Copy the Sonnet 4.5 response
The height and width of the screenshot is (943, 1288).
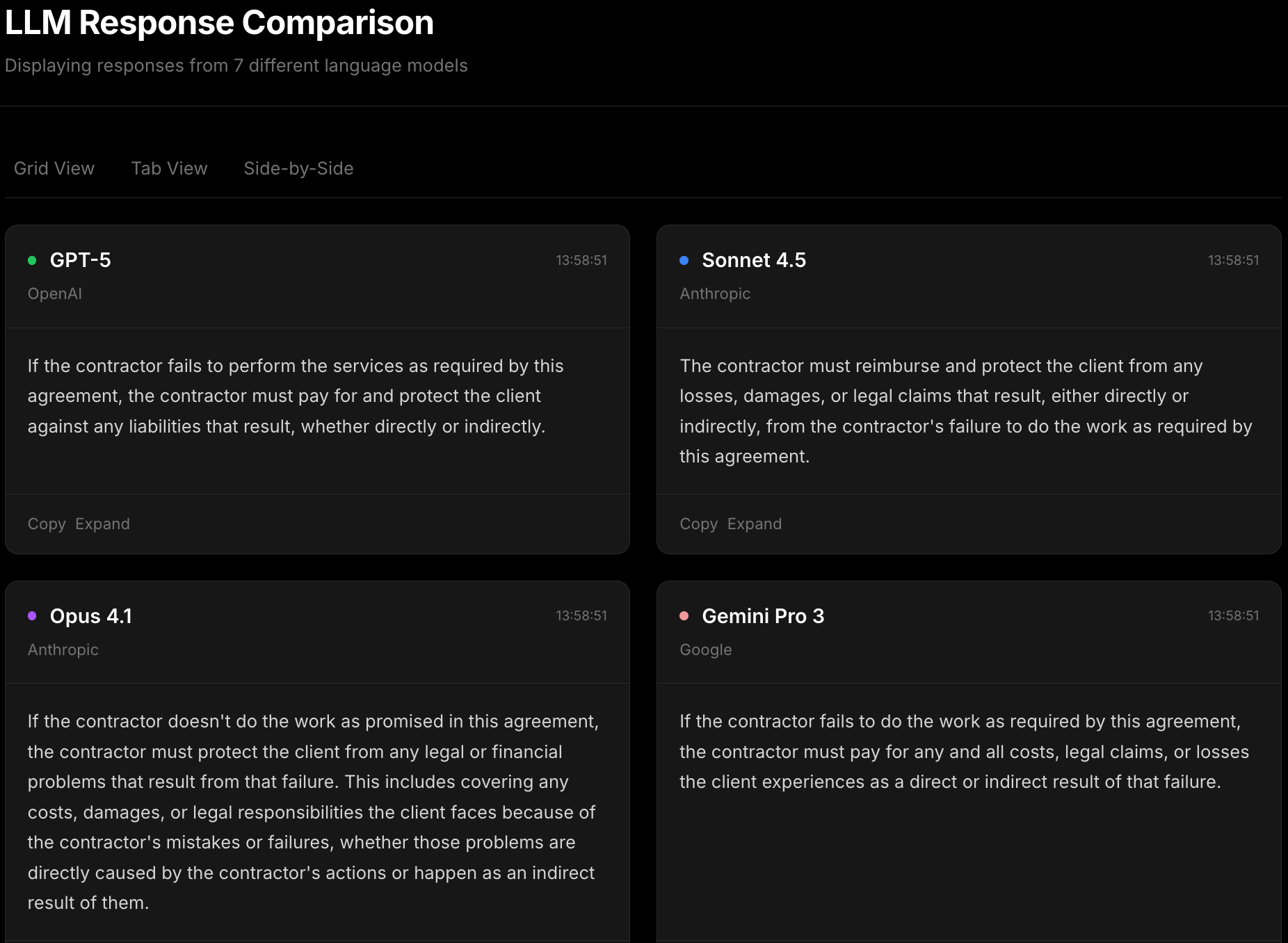click(698, 524)
